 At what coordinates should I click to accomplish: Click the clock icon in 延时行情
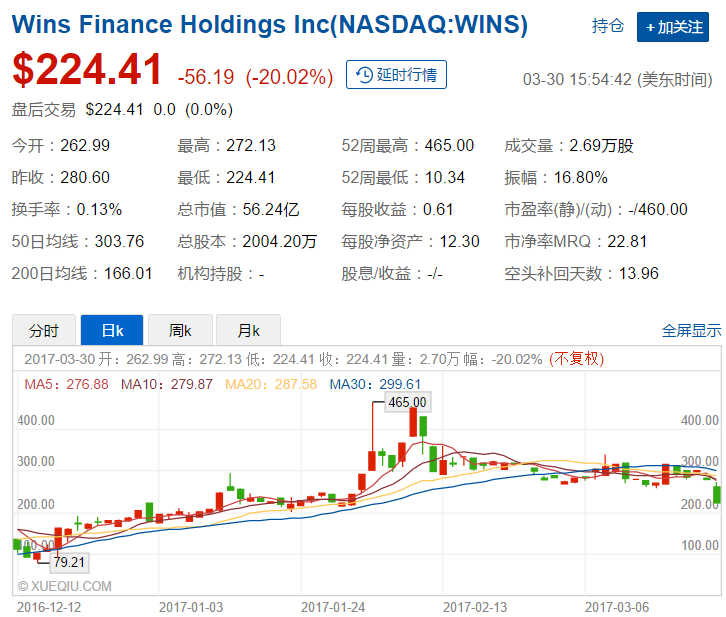364,75
